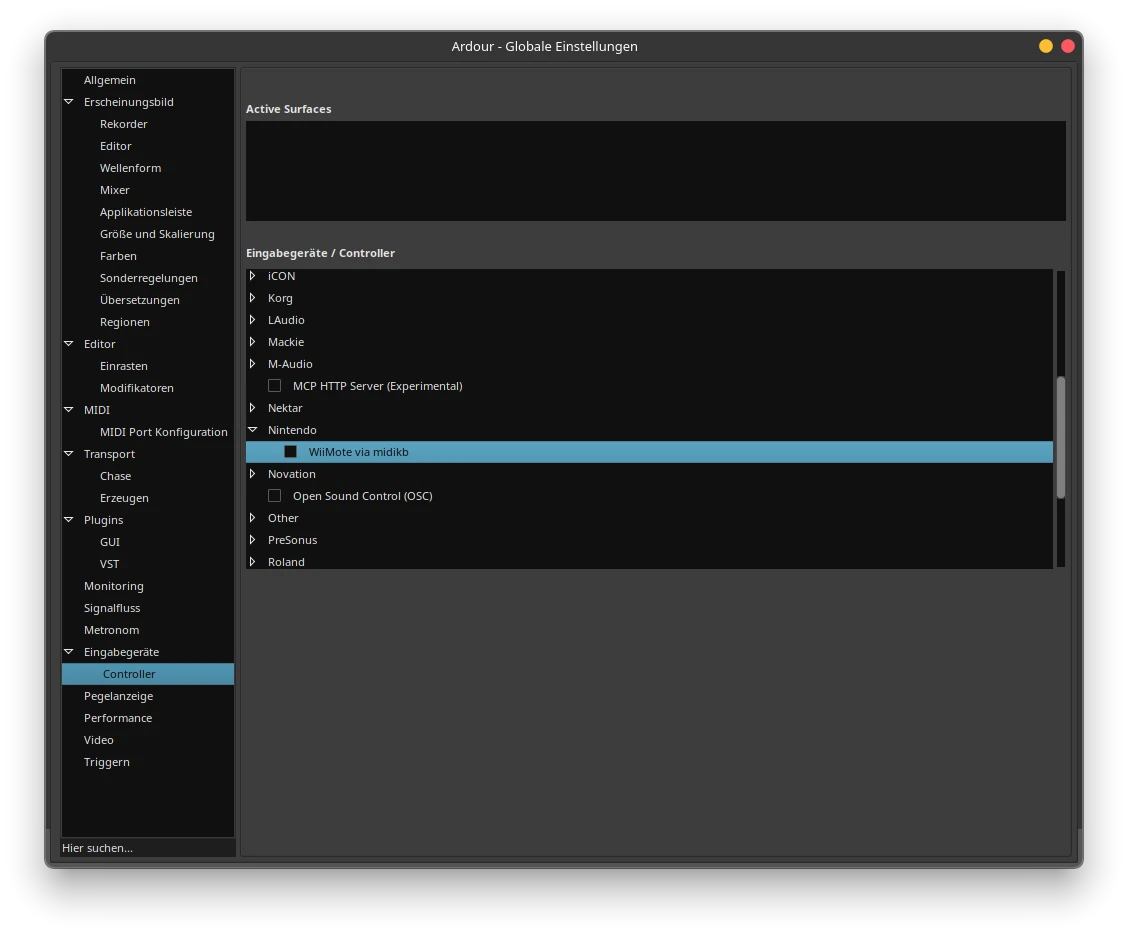This screenshot has width=1128, height=934.
Task: Open the Applikationsleiste page
Action: (x=146, y=212)
